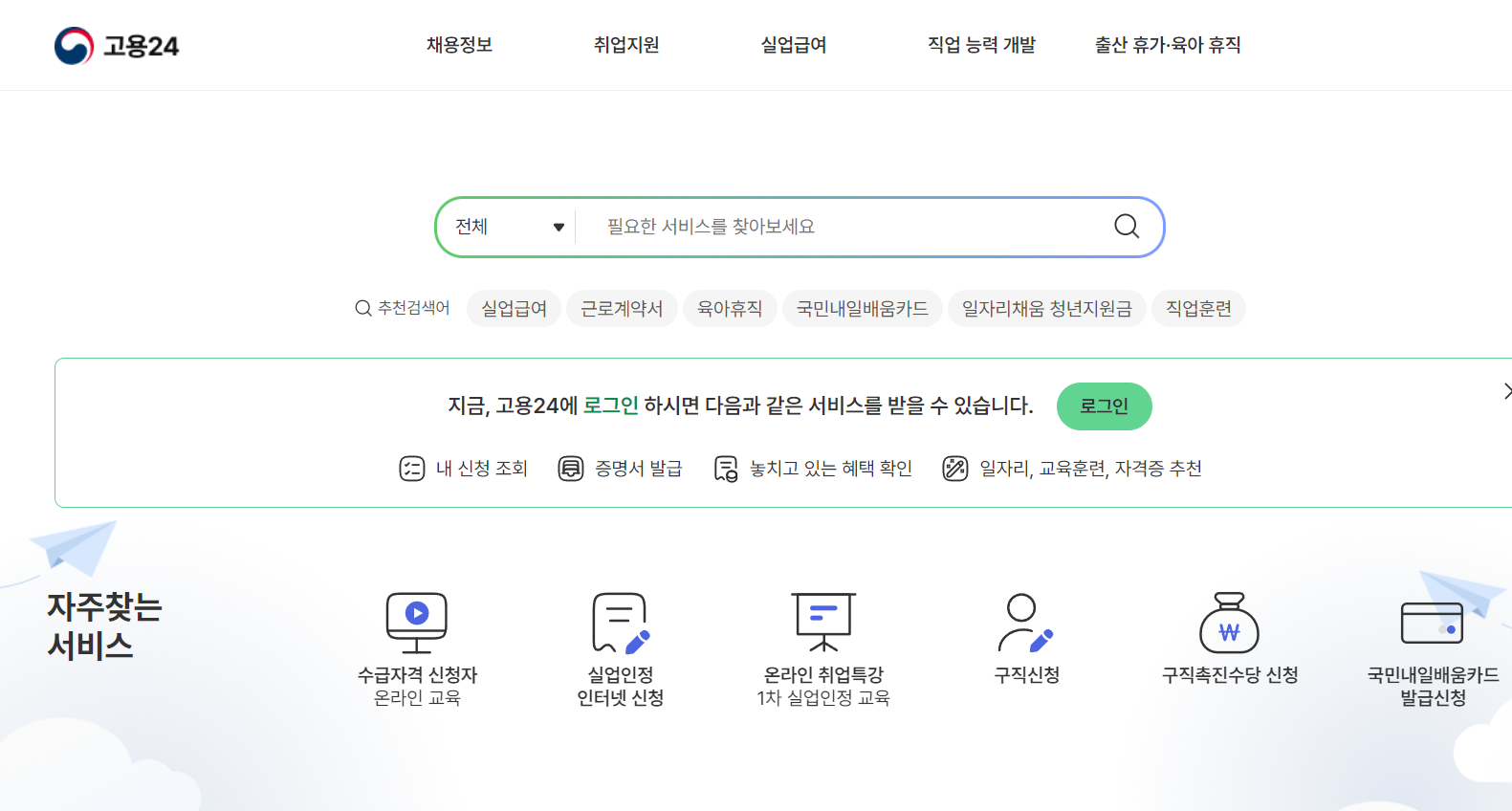Viewport: 1512px width, 811px height.
Task: Select the 일자리채움 청년지원금 keyword
Action: 1047,308
